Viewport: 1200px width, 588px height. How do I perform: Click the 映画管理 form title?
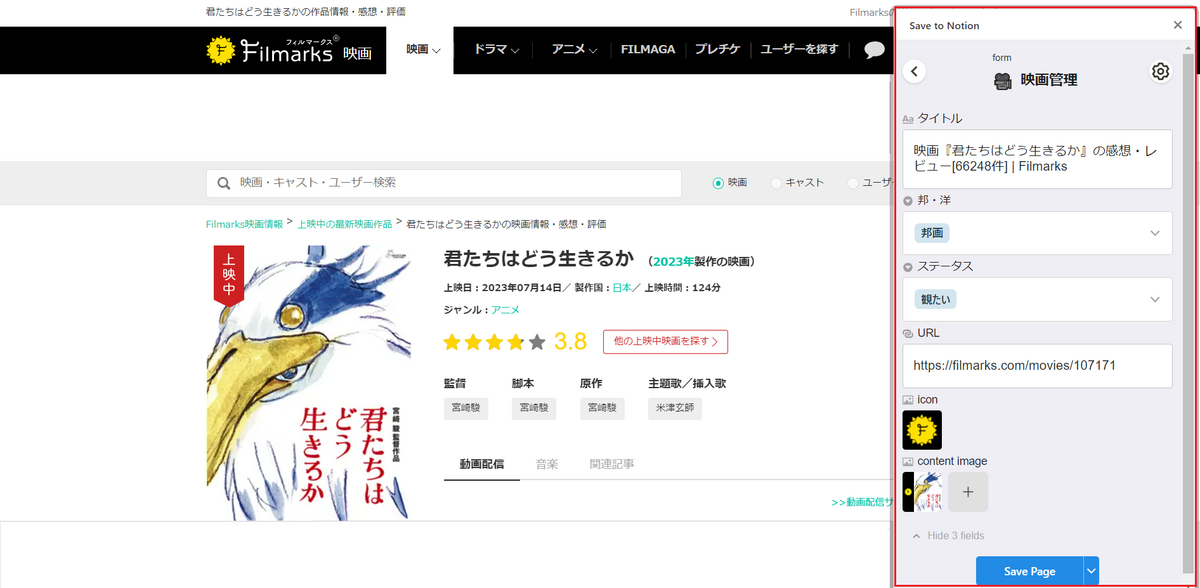(1048, 80)
